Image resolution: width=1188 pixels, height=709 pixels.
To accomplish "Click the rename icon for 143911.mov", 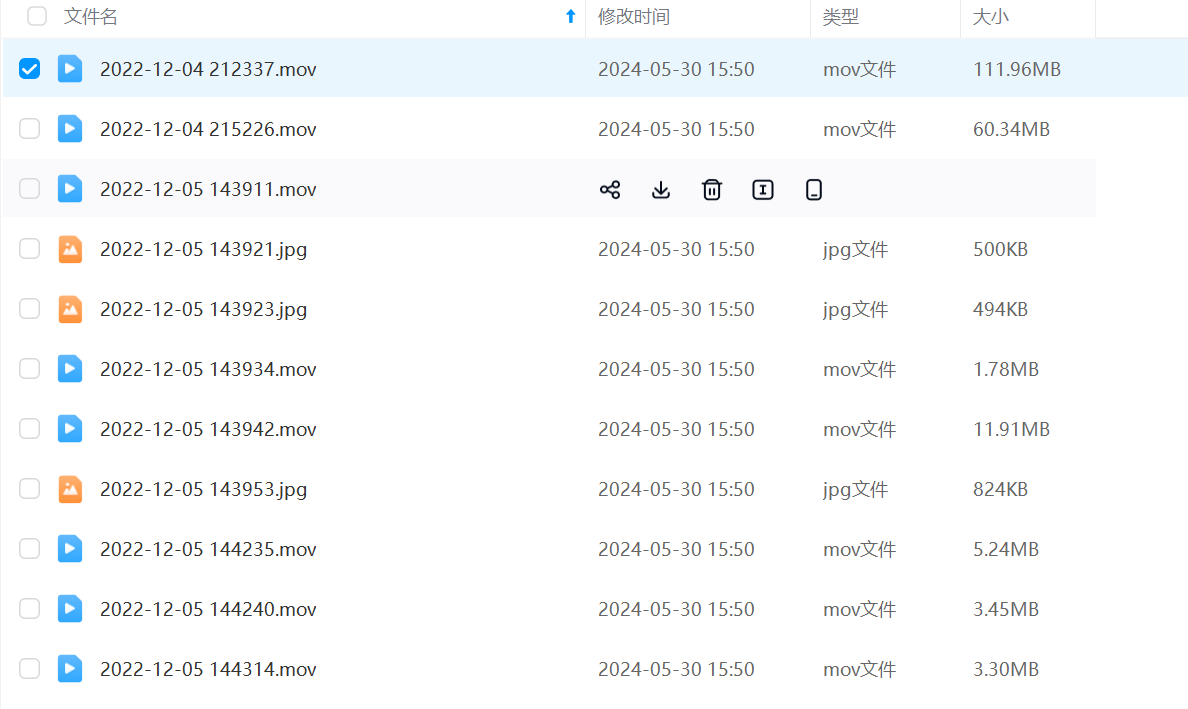I will pyautogui.click(x=763, y=190).
